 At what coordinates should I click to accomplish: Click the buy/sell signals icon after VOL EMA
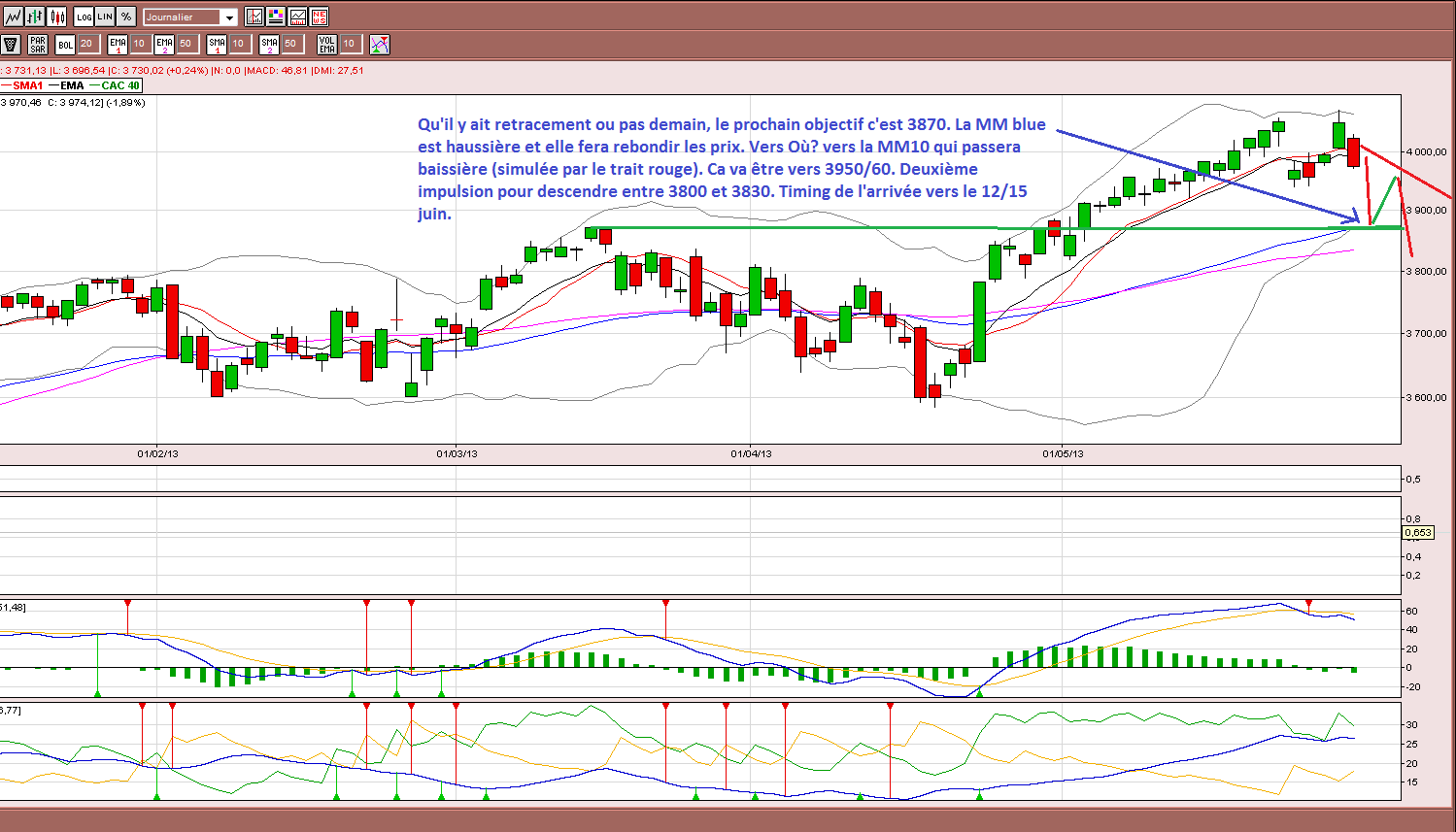coord(380,45)
